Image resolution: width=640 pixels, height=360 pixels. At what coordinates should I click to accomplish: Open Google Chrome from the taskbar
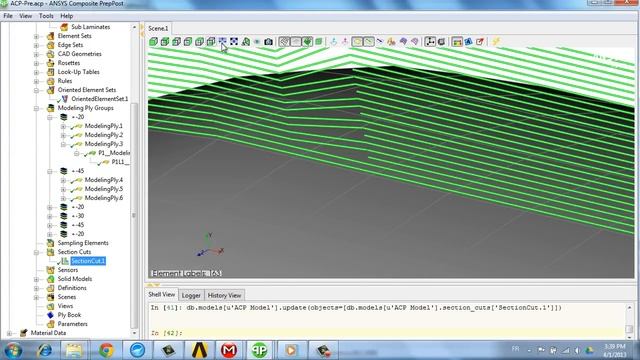106,350
